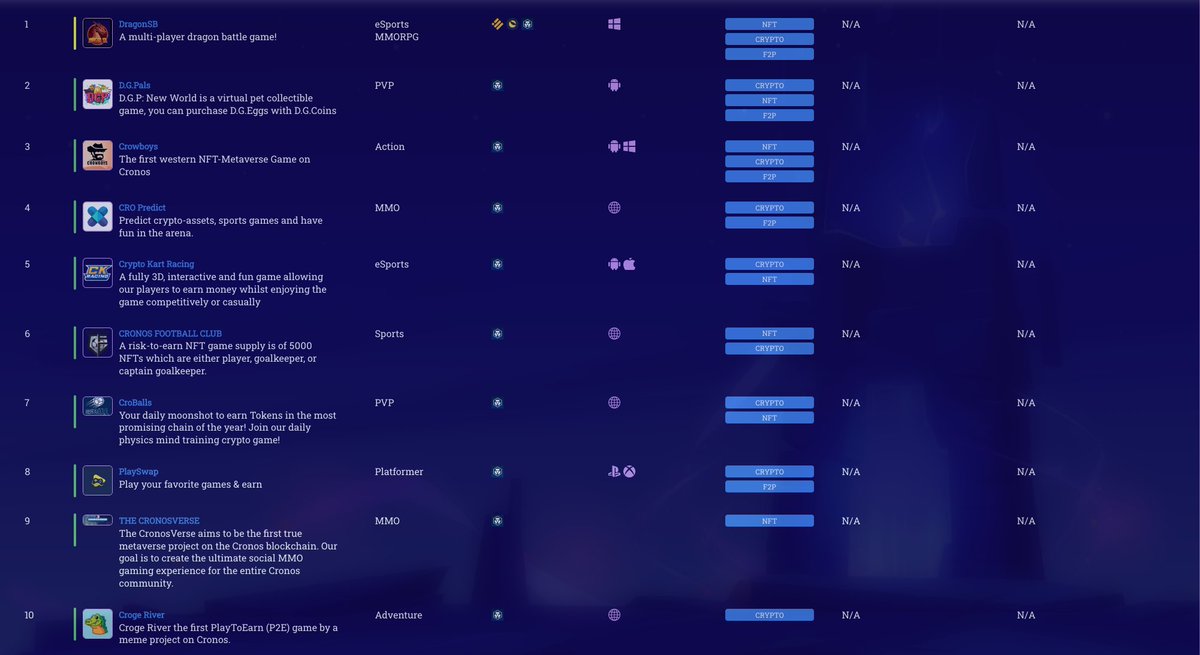Open the Crowboys game link

click(x=138, y=146)
